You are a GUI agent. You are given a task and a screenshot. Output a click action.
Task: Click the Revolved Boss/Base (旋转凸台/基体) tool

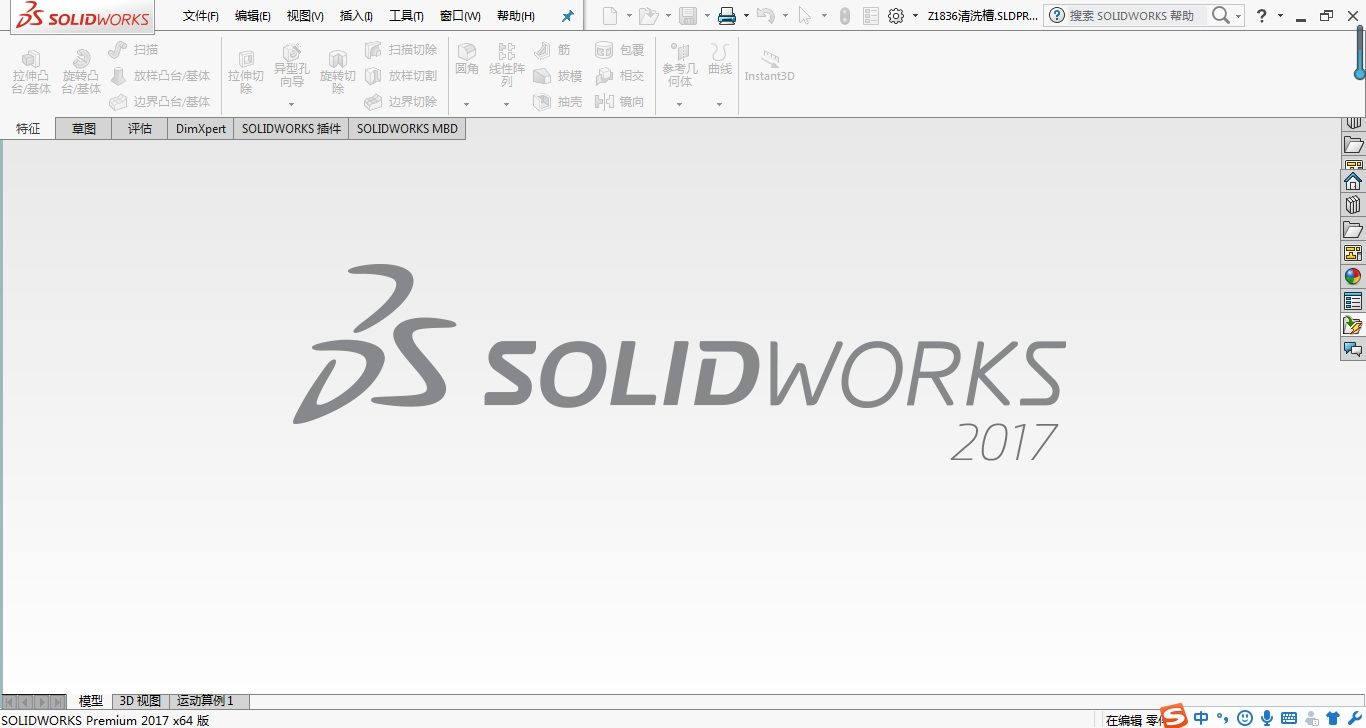point(81,72)
